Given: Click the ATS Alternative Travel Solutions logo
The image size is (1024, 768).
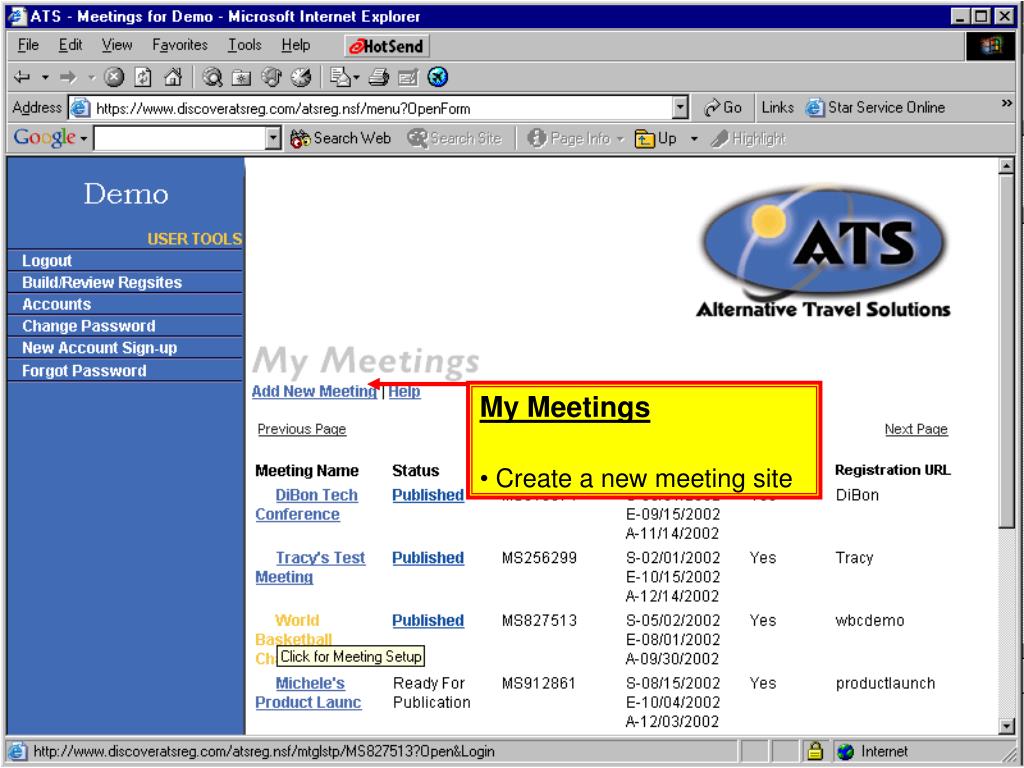Looking at the screenshot, I should click(x=824, y=251).
